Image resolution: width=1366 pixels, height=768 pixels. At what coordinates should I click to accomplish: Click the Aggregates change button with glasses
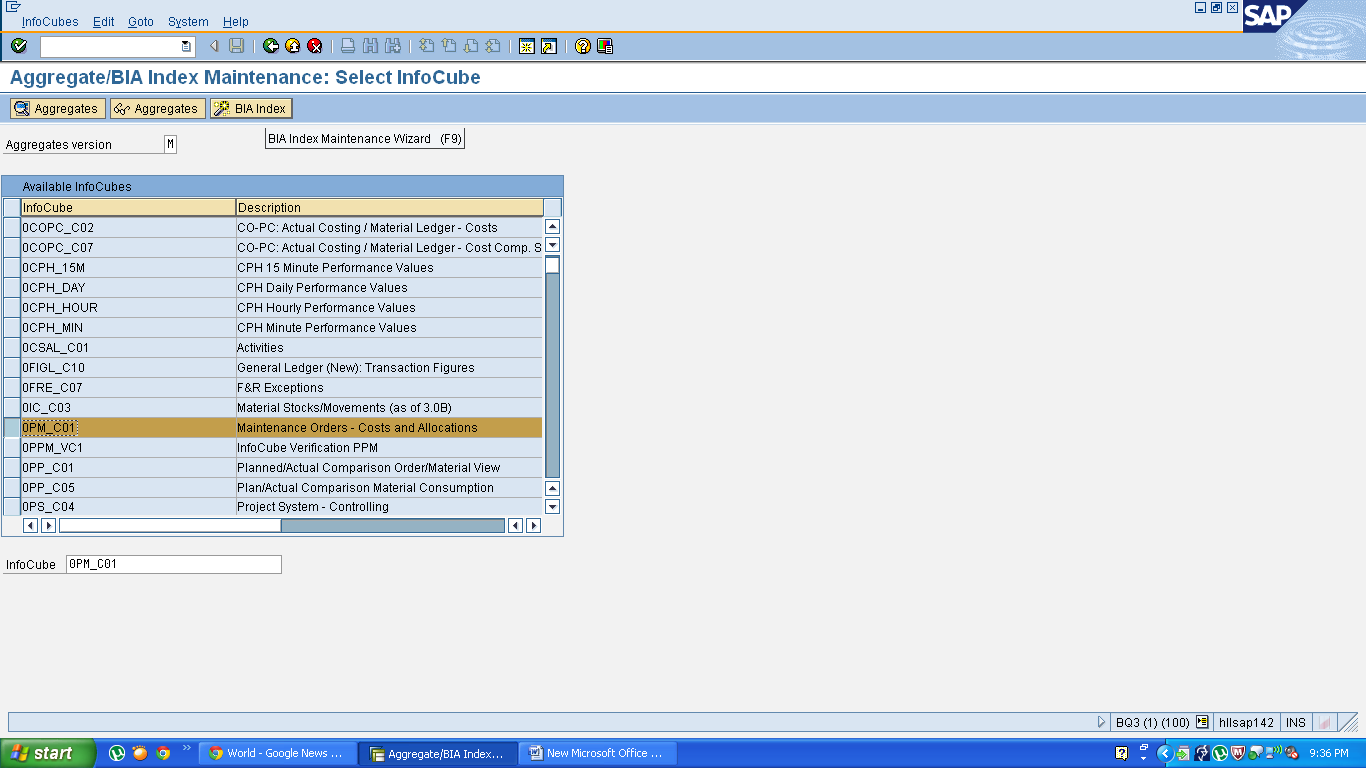pos(157,108)
